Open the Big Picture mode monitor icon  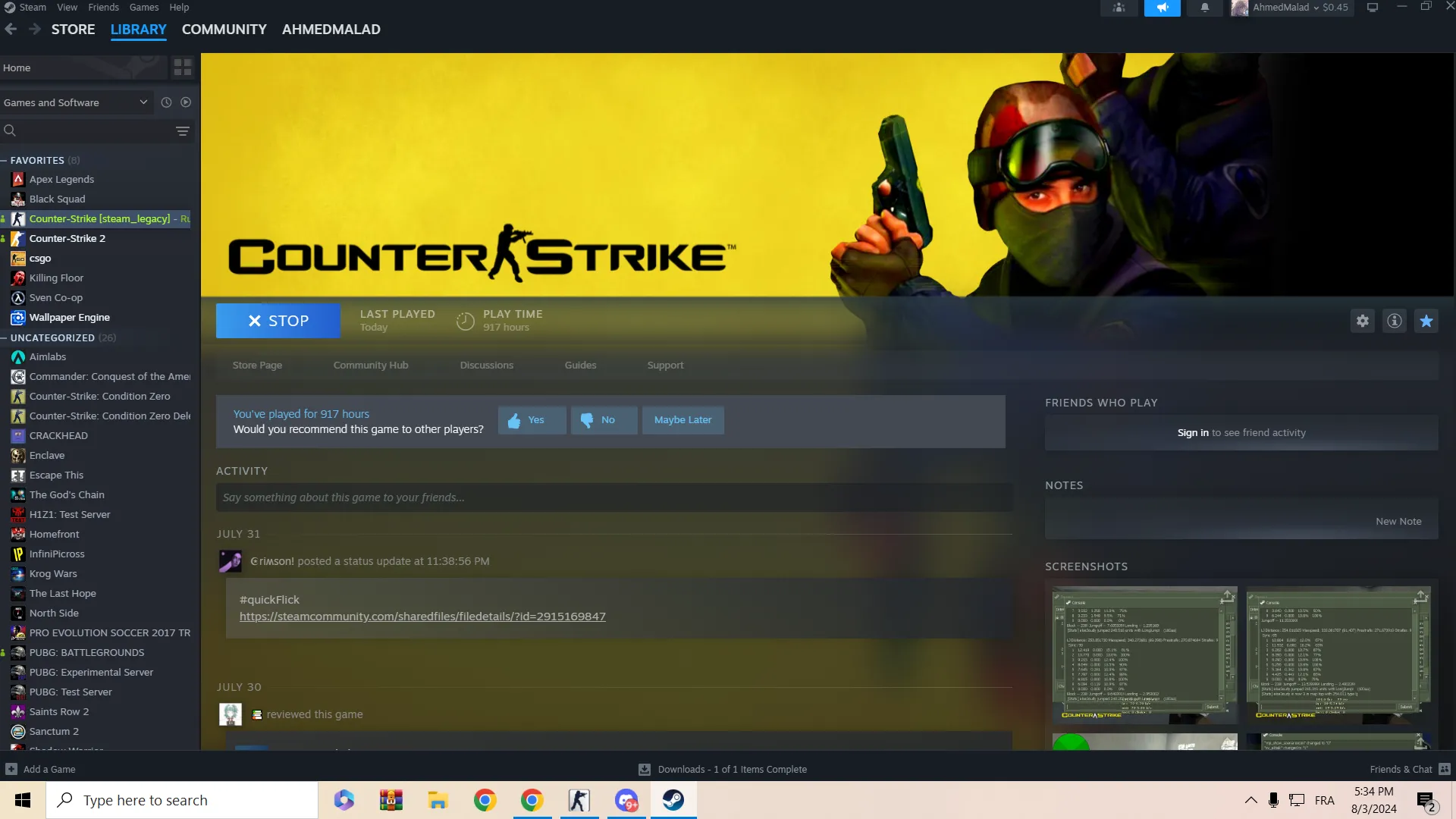(1373, 8)
